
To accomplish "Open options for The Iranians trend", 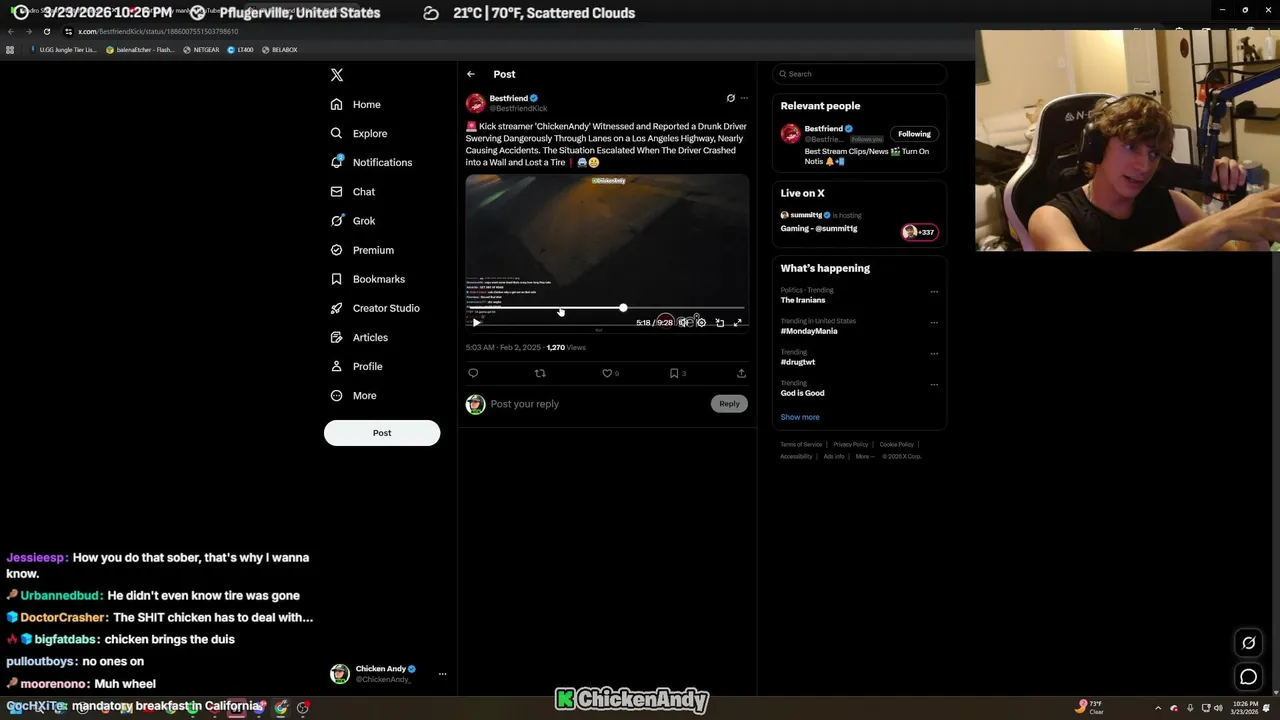I will pos(934,292).
